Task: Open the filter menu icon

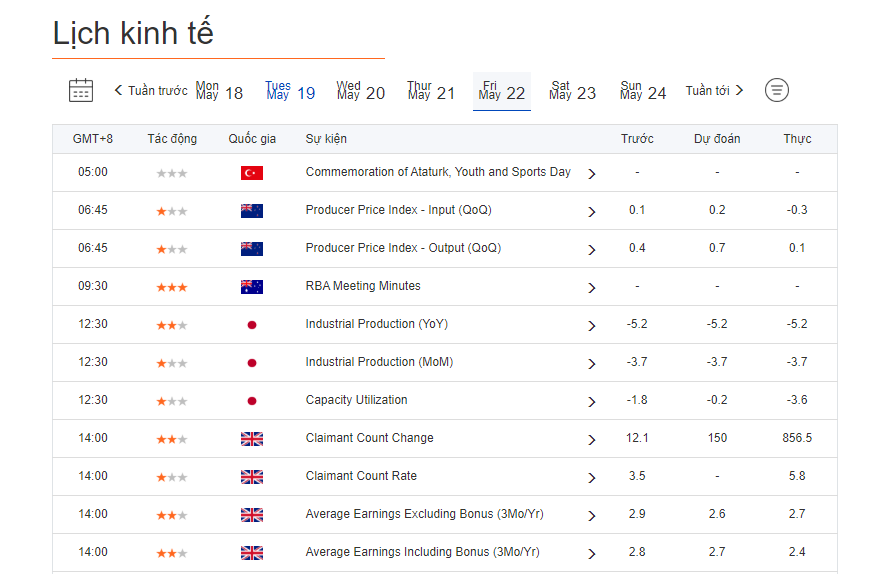Action: point(777,90)
